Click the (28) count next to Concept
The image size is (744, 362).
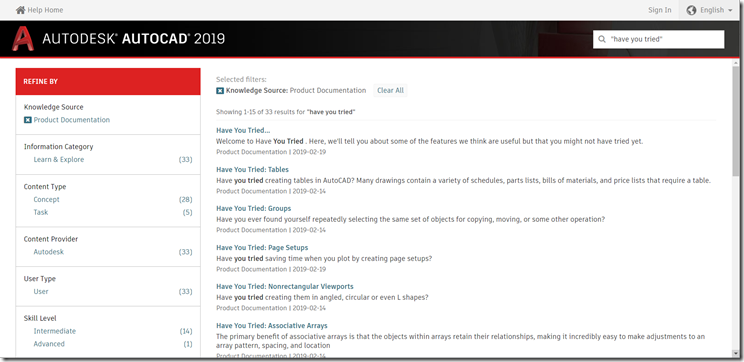click(186, 199)
